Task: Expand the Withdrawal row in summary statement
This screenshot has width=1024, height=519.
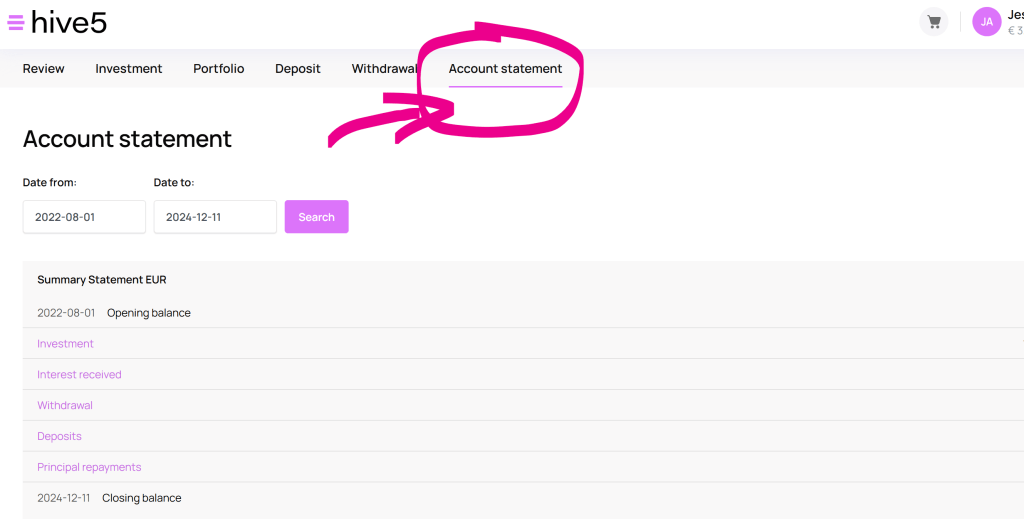Action: (x=65, y=406)
